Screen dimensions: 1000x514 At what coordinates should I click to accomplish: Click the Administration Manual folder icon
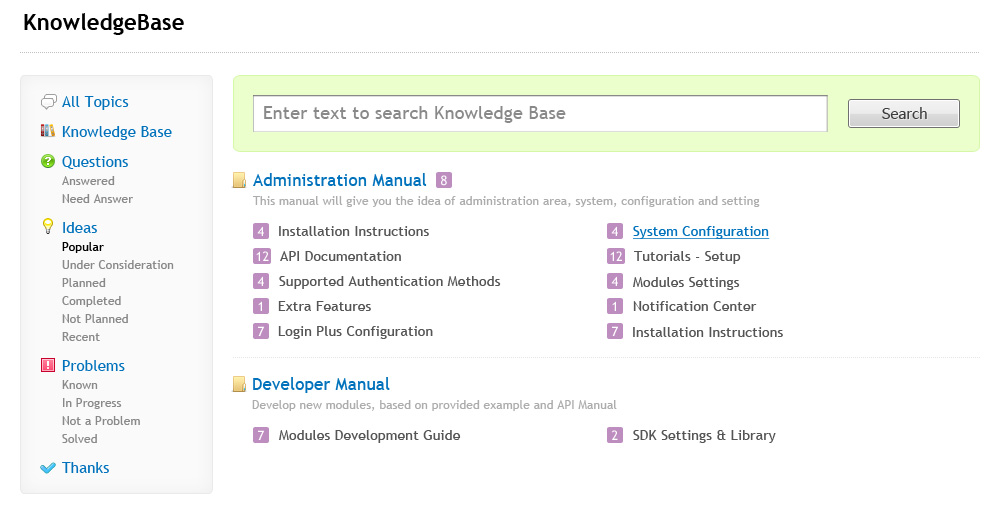[240, 181]
